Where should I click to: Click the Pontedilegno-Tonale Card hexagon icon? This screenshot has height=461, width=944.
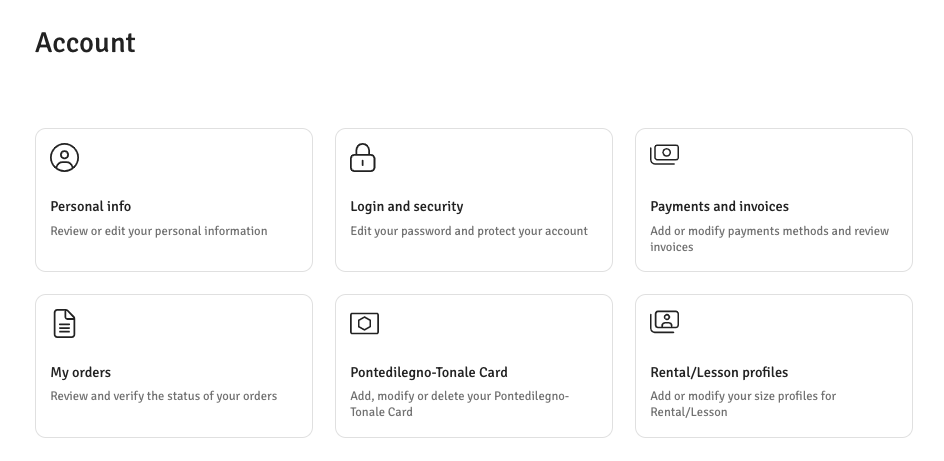point(364,323)
